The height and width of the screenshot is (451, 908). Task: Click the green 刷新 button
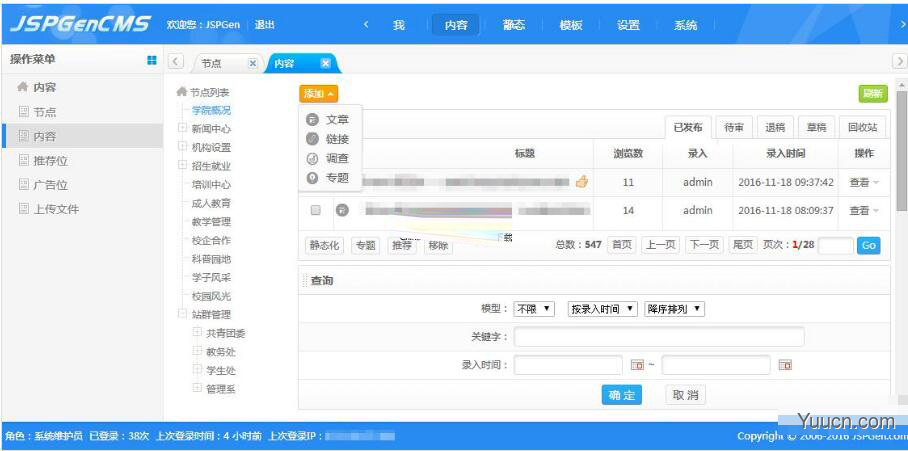[873, 94]
